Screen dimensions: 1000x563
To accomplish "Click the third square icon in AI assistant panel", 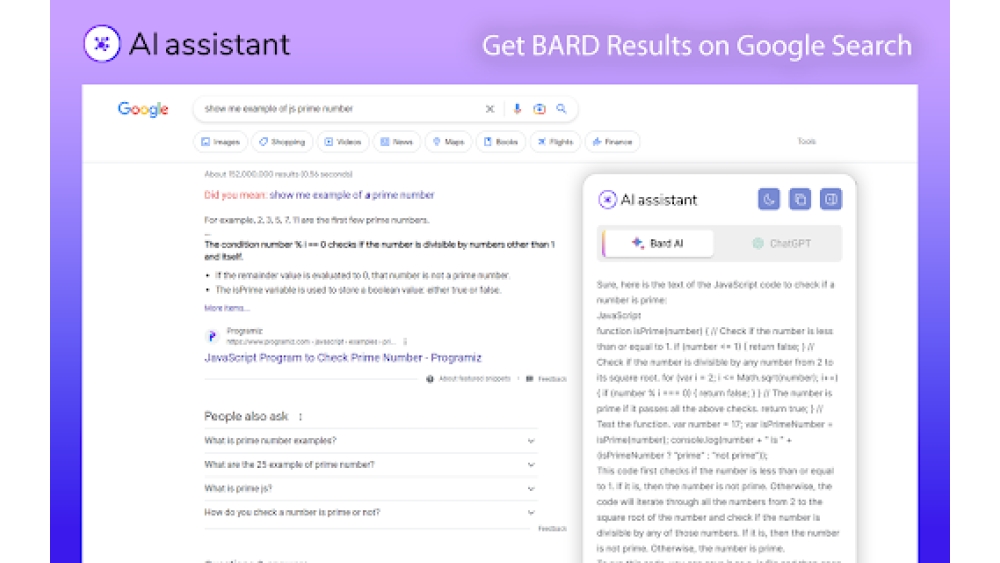I will [x=830, y=200].
